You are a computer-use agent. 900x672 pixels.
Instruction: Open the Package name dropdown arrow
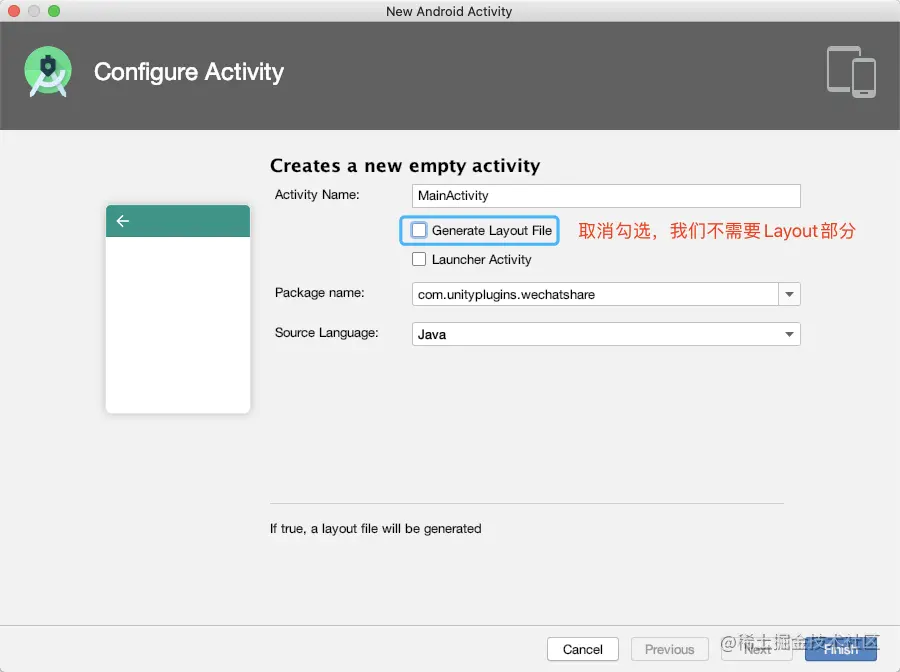pyautogui.click(x=789, y=294)
